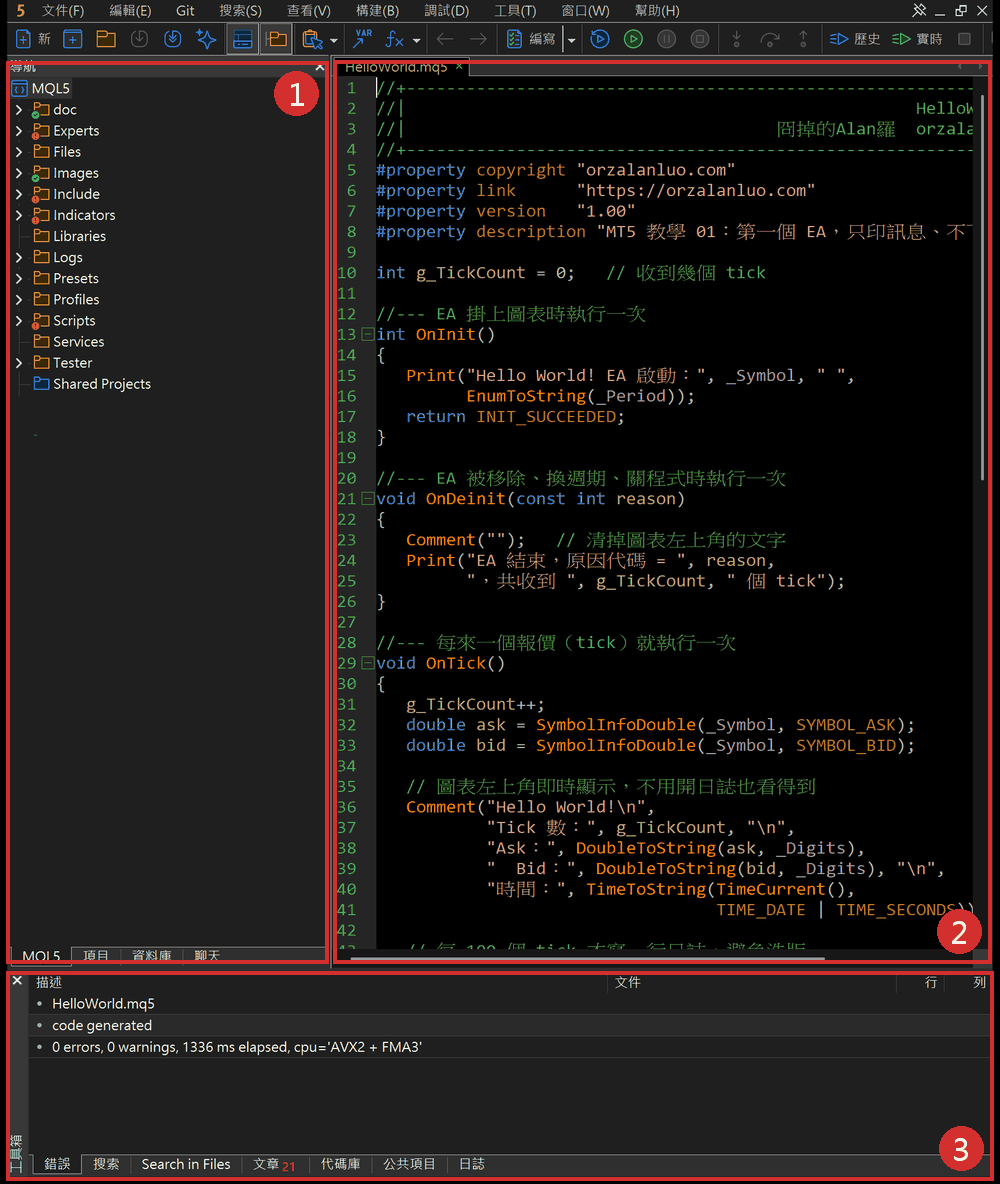Switch to the Project (項目) navigator tab

(x=96, y=955)
